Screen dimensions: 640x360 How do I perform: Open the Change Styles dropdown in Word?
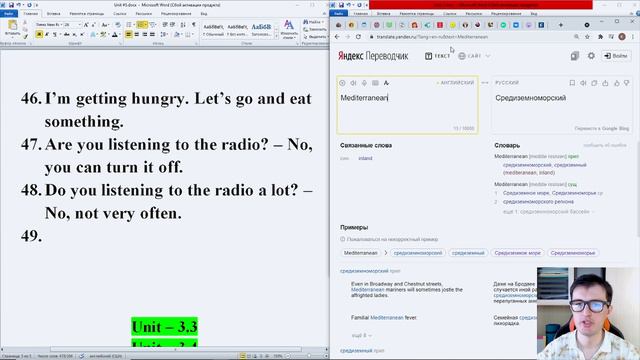click(x=289, y=29)
